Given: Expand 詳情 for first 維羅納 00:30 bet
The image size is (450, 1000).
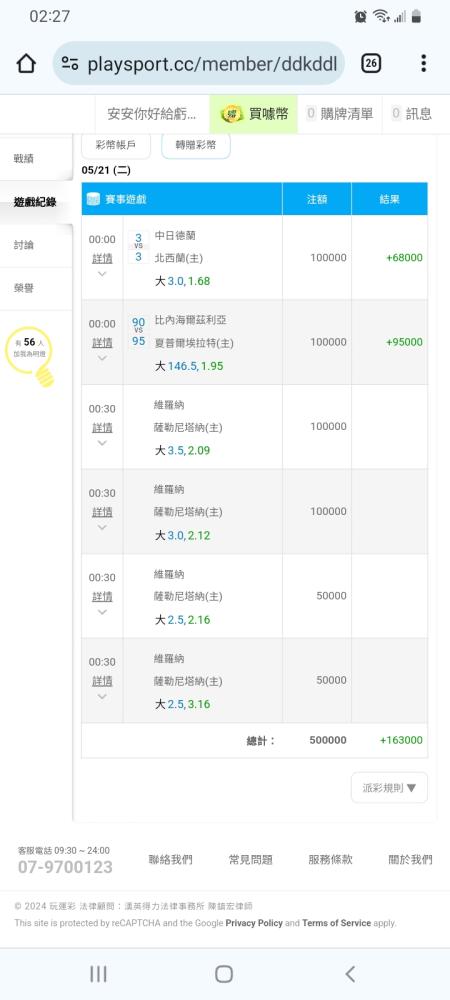Looking at the screenshot, I should (102, 427).
